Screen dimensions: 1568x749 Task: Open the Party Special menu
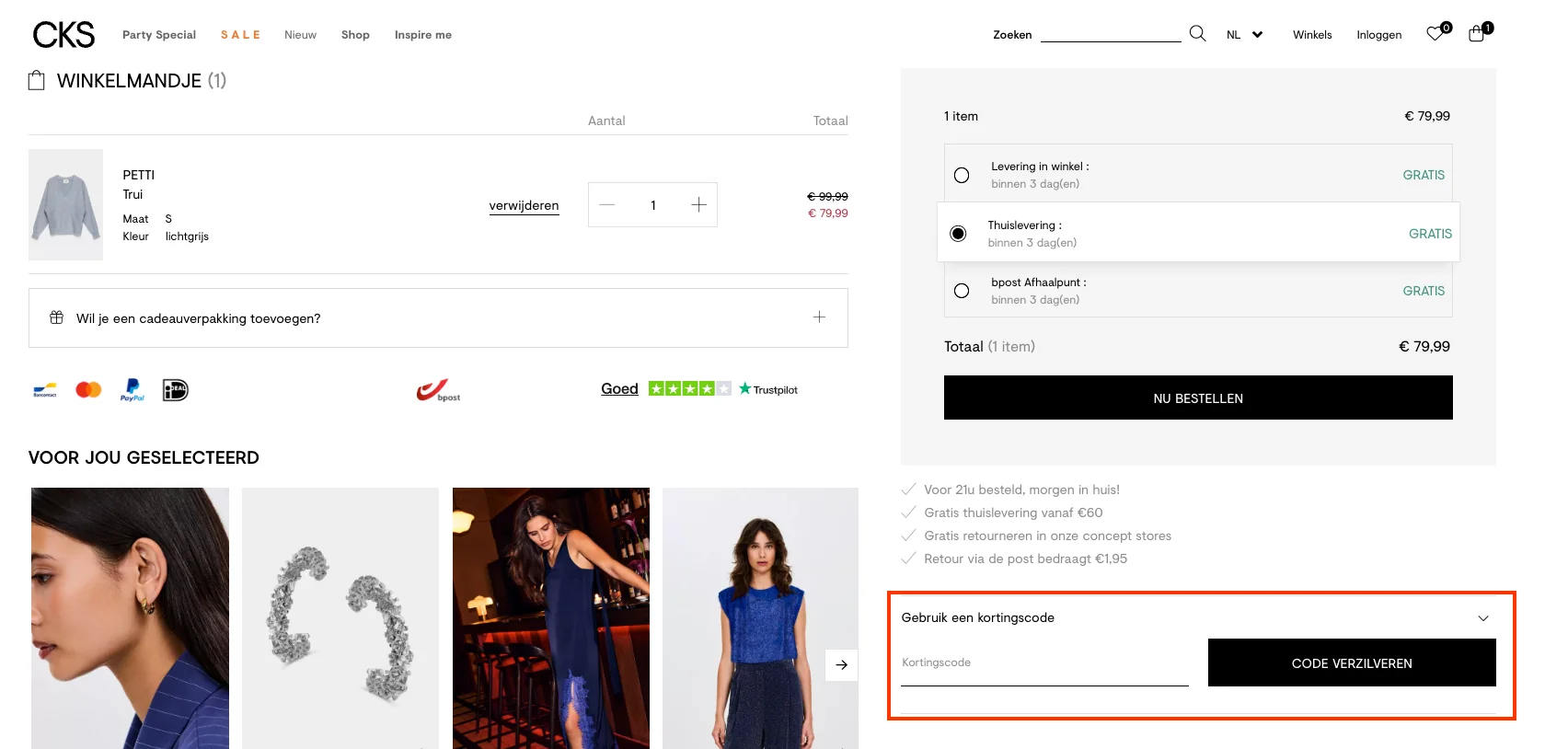[x=159, y=35]
